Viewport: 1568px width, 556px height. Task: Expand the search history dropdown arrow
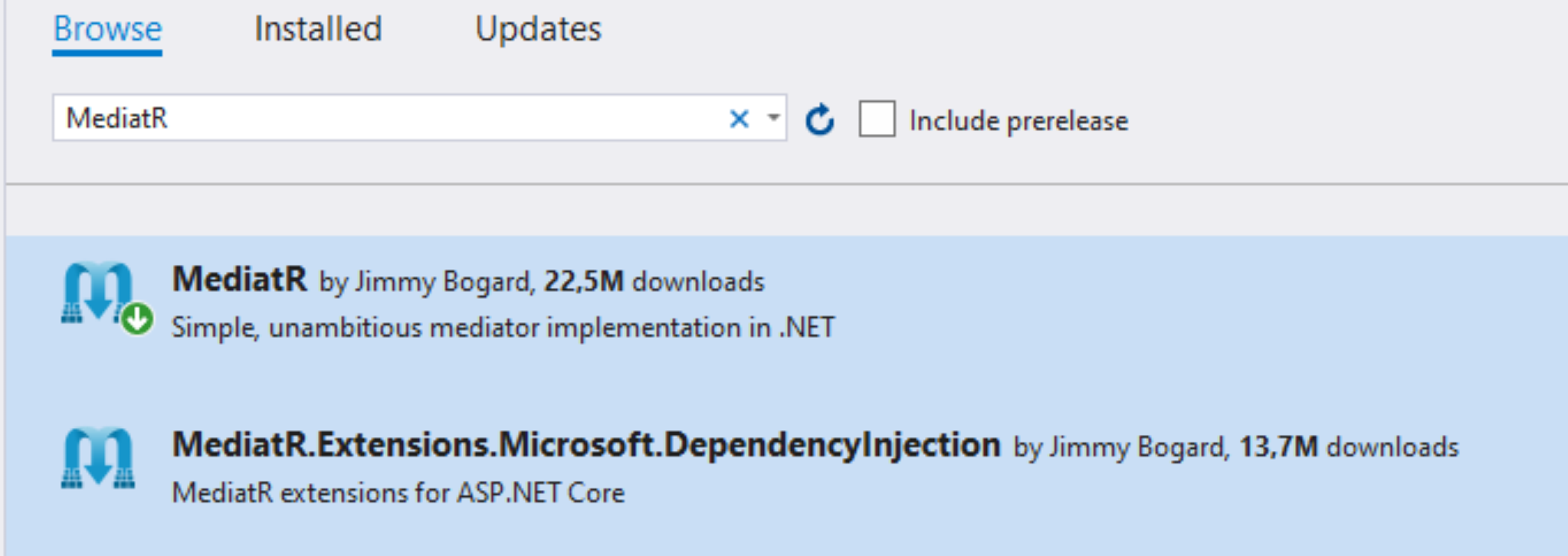773,118
